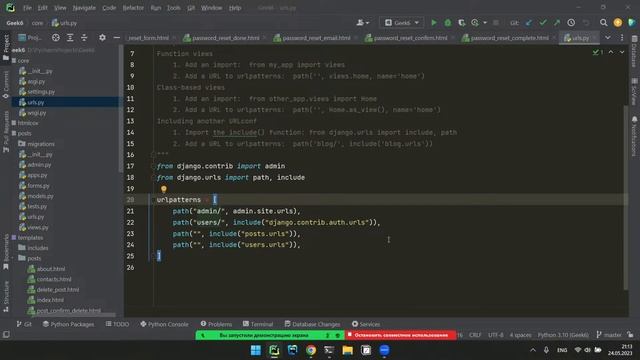Run the Geek6 configuration with green play button
The height and width of the screenshot is (360, 640).
(x=434, y=23)
